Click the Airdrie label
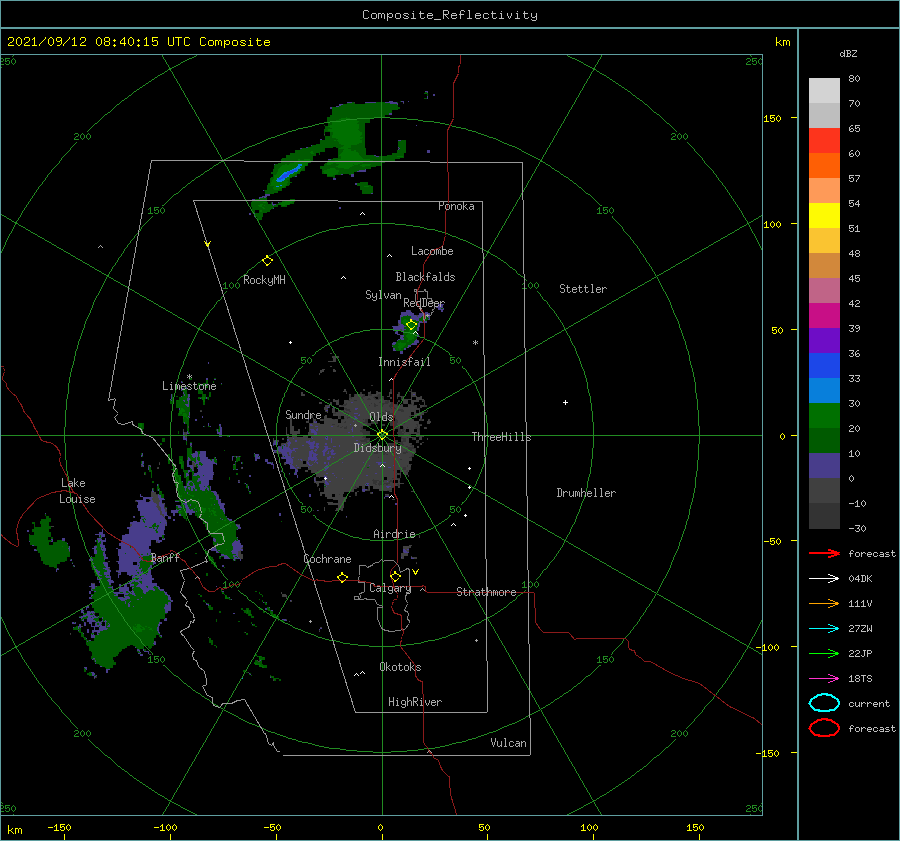Viewport: 900px width, 841px height. [x=394, y=534]
